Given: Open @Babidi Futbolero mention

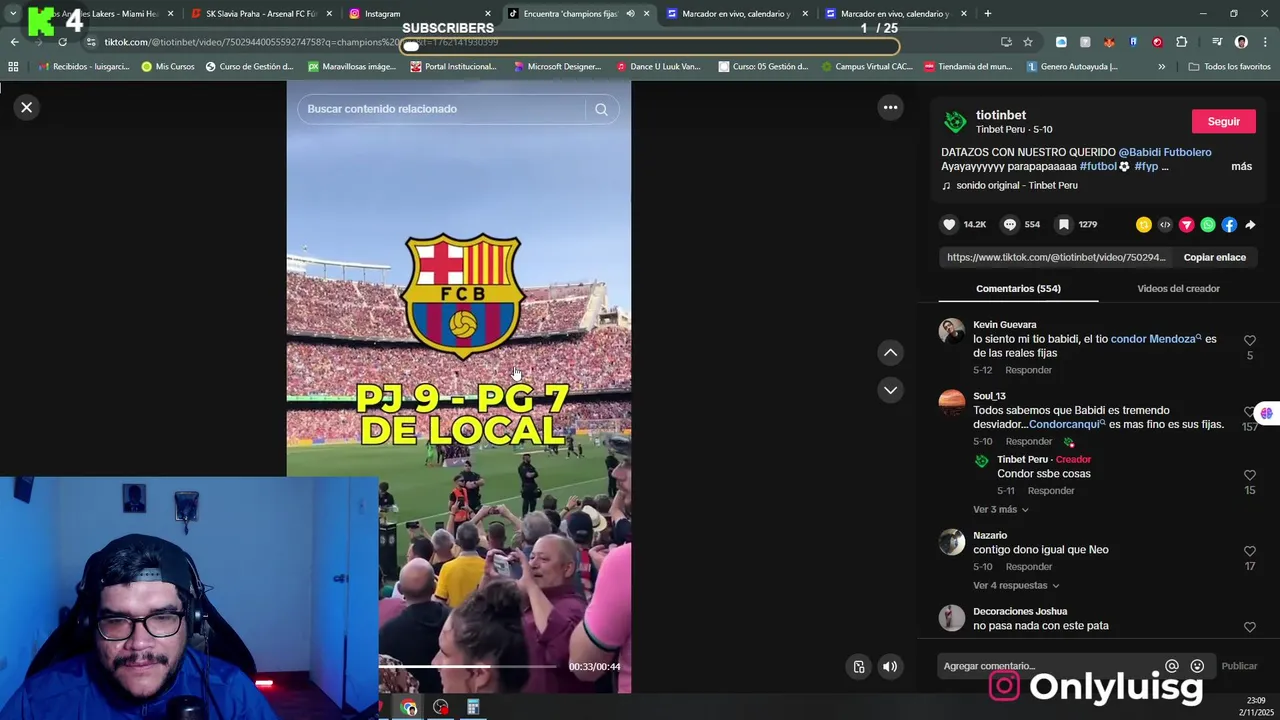Looking at the screenshot, I should coord(1165,152).
